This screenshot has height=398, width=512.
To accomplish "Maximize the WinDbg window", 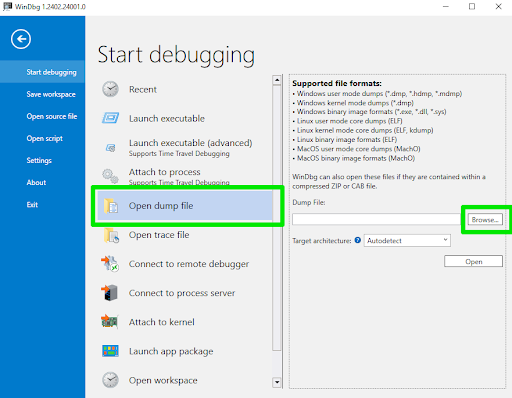I will [472, 6].
